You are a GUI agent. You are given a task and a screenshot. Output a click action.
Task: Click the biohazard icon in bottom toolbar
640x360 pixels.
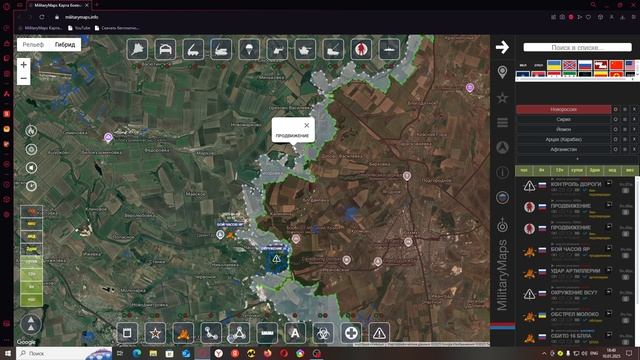point(323,333)
